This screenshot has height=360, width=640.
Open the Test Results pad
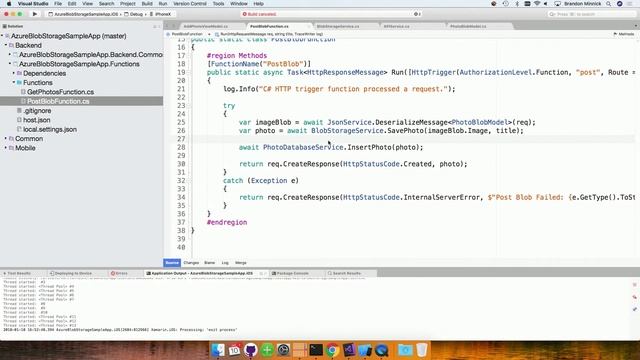point(17,273)
